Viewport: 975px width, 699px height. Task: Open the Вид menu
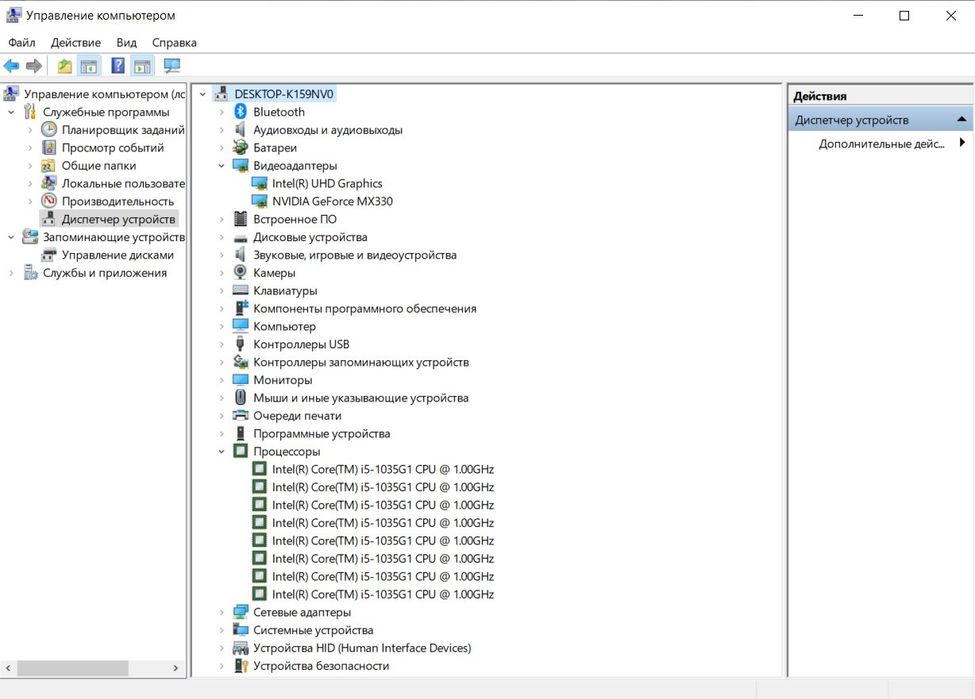coord(126,42)
